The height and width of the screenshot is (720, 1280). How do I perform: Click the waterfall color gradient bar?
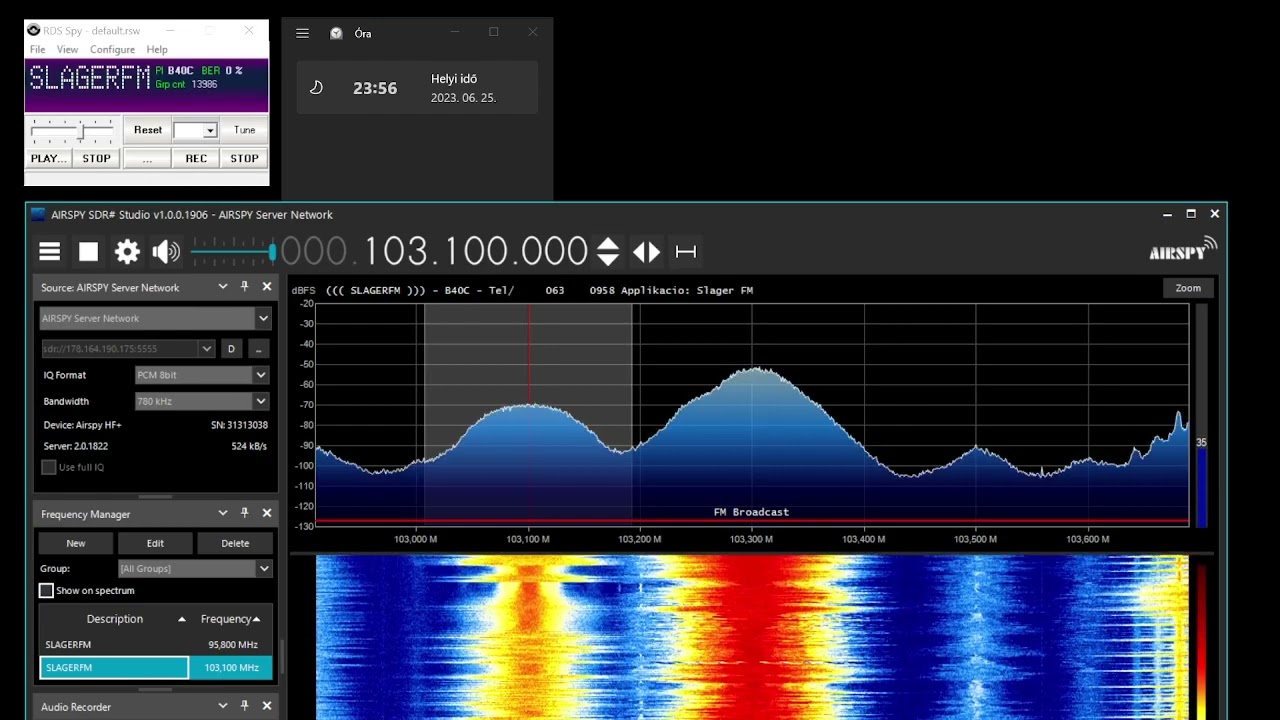[1201, 640]
